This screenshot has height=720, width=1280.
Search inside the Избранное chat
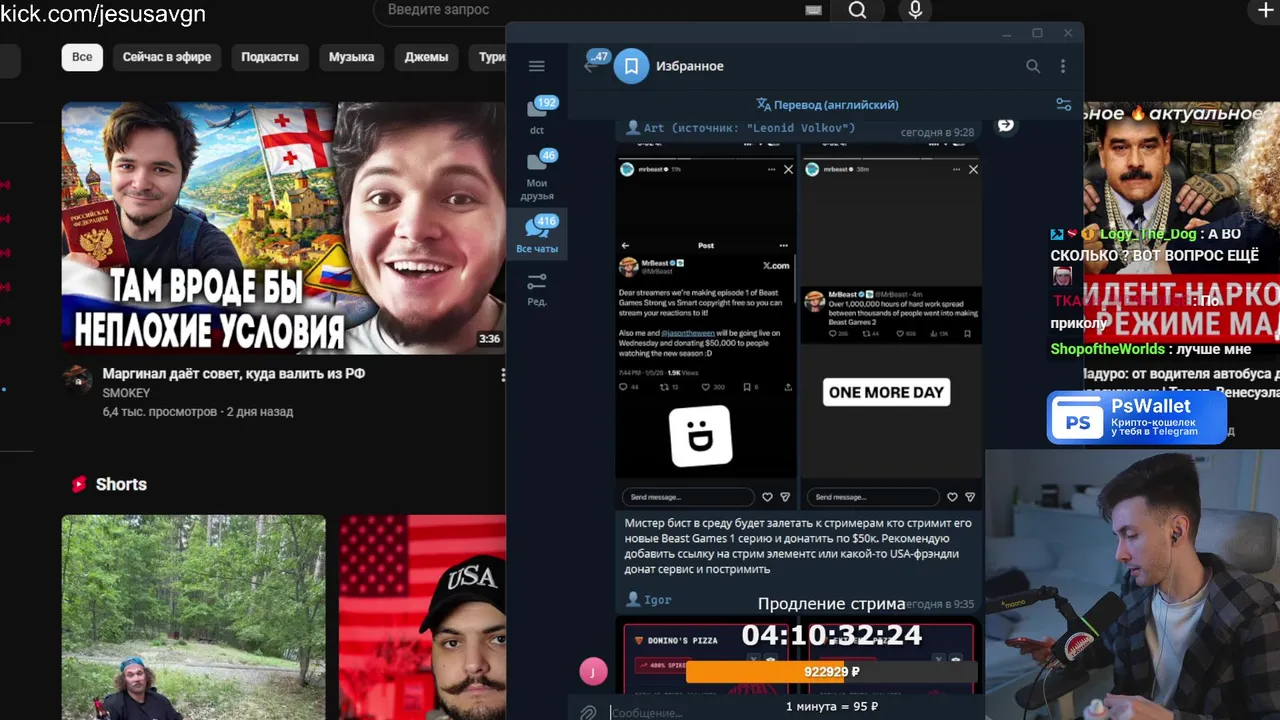pos(1033,66)
